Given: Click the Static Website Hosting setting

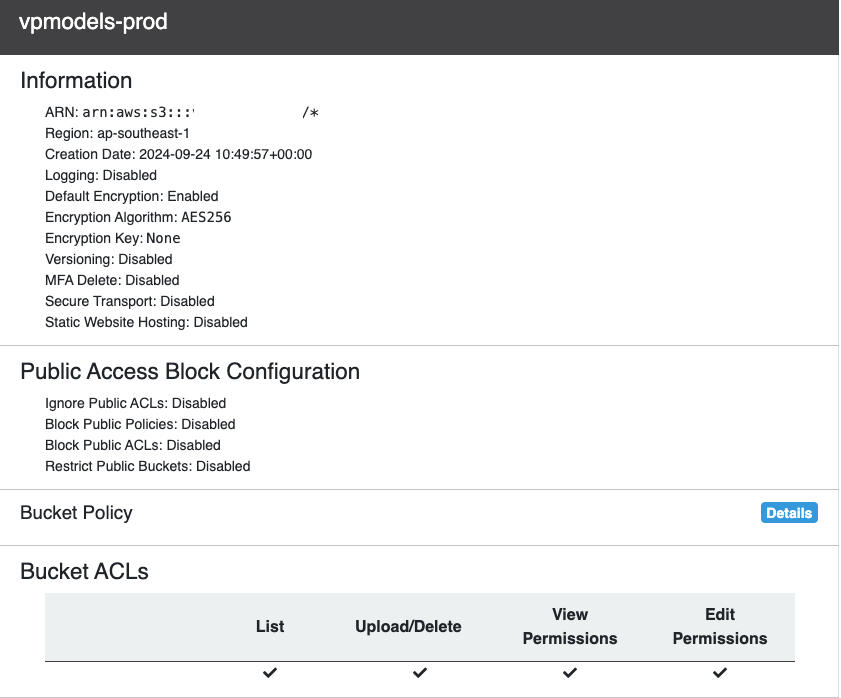Looking at the screenshot, I should point(146,322).
